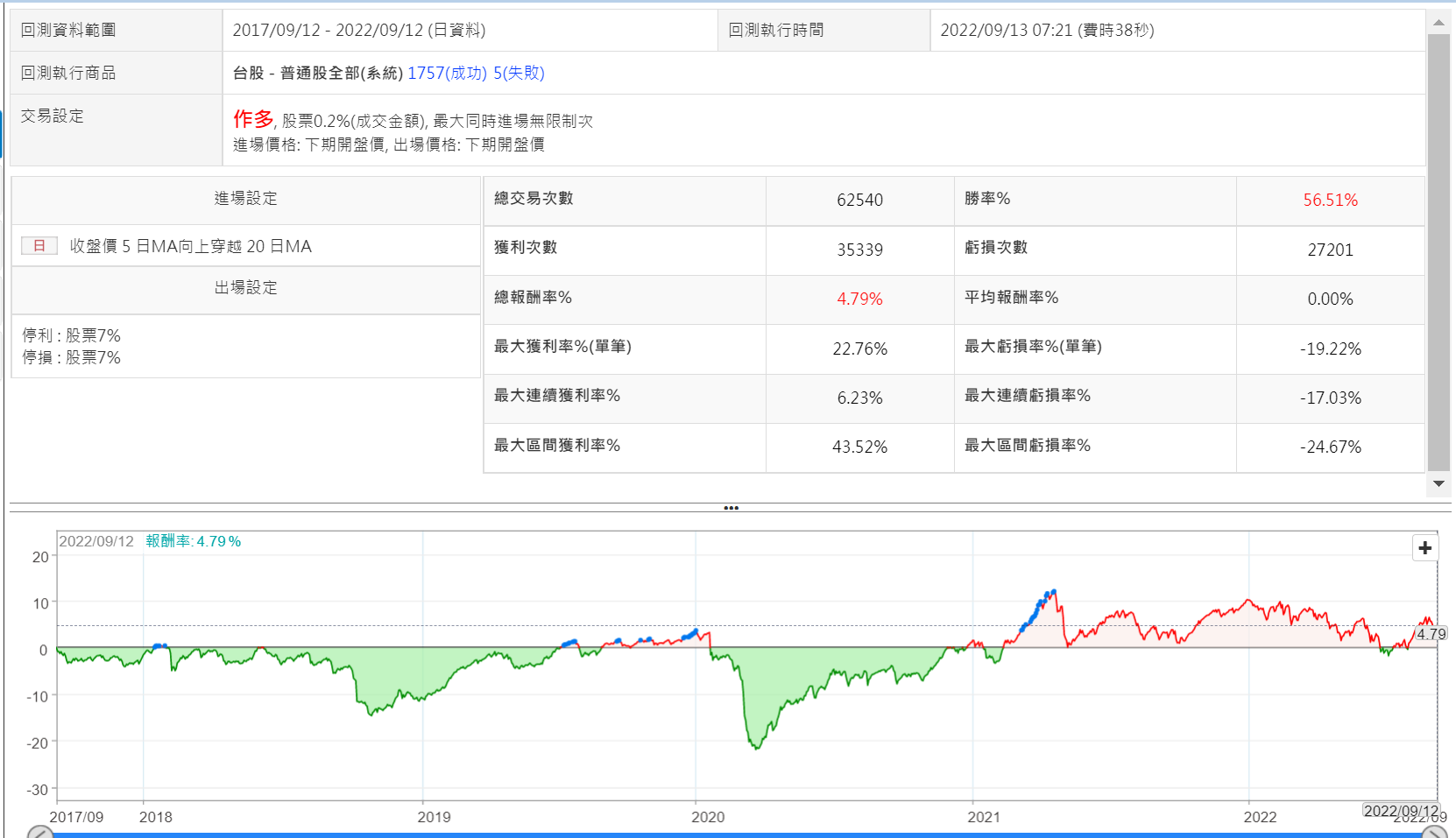The image size is (1456, 838).
Task: Click the 總交易次數 value 62540
Action: (x=859, y=201)
